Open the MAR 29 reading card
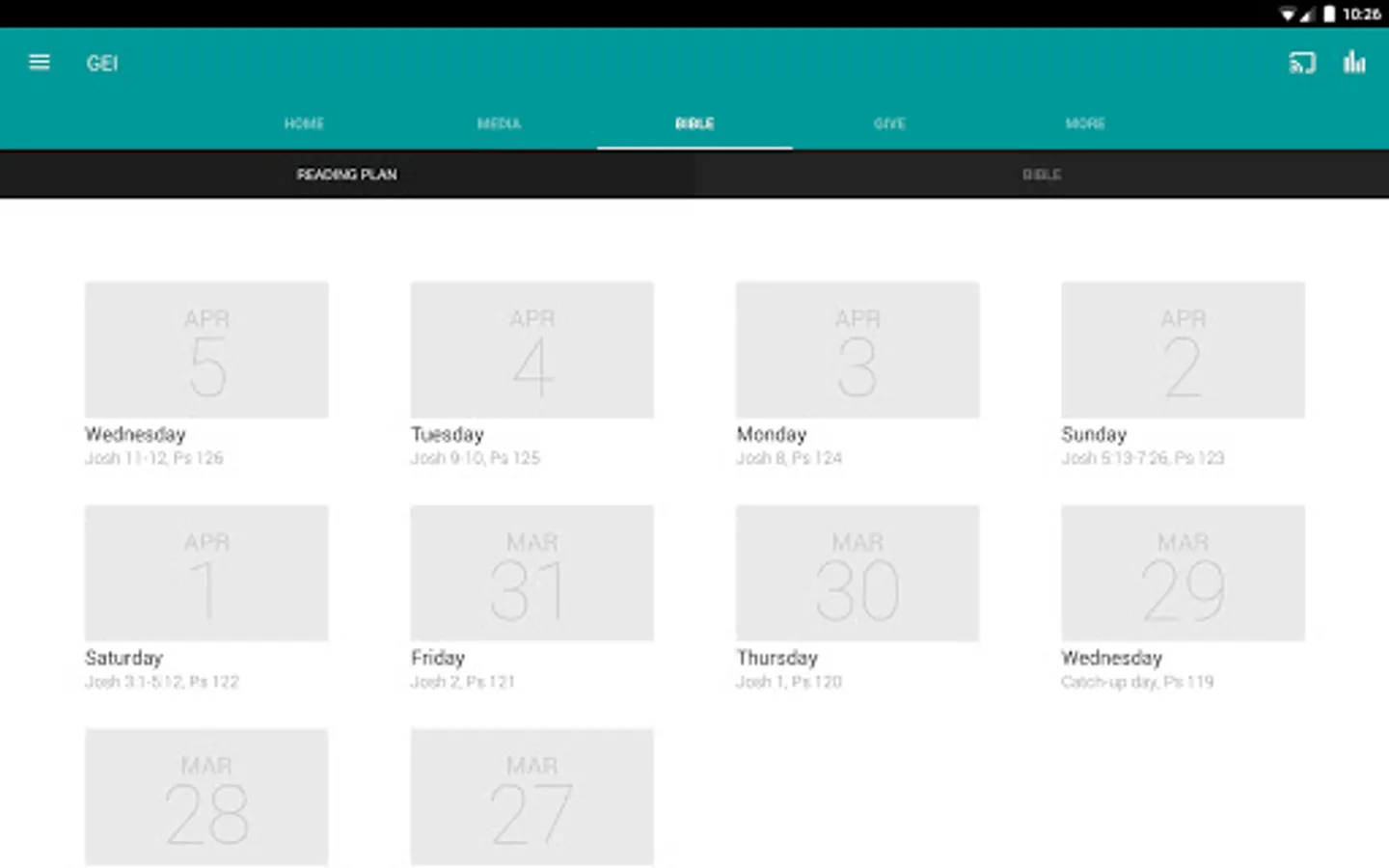Viewport: 1389px width, 868px height. (1184, 574)
